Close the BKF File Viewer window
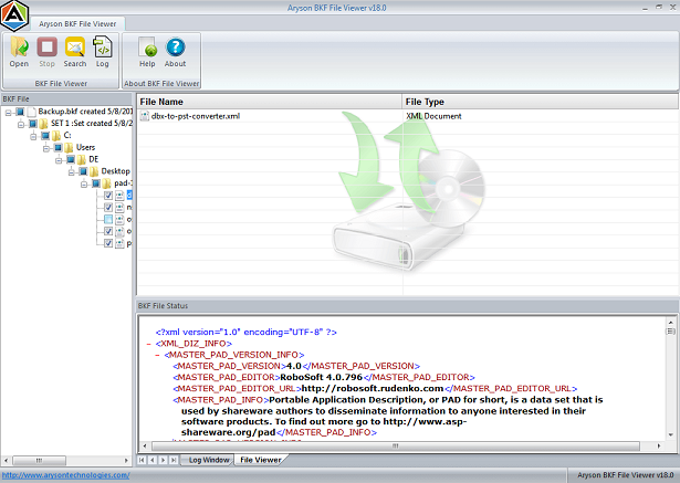The image size is (680, 483). pos(673,7)
